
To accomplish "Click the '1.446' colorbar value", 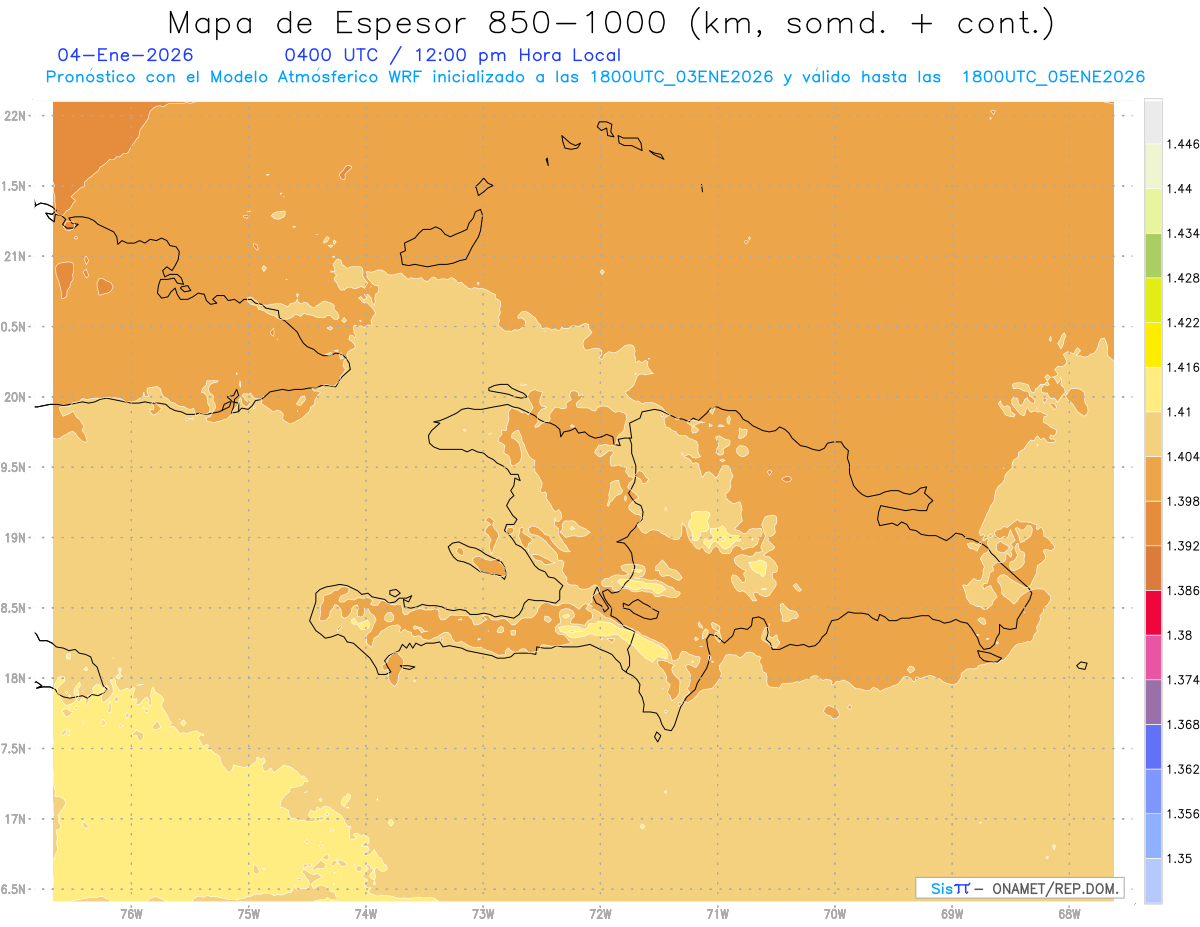I will 1182,144.
